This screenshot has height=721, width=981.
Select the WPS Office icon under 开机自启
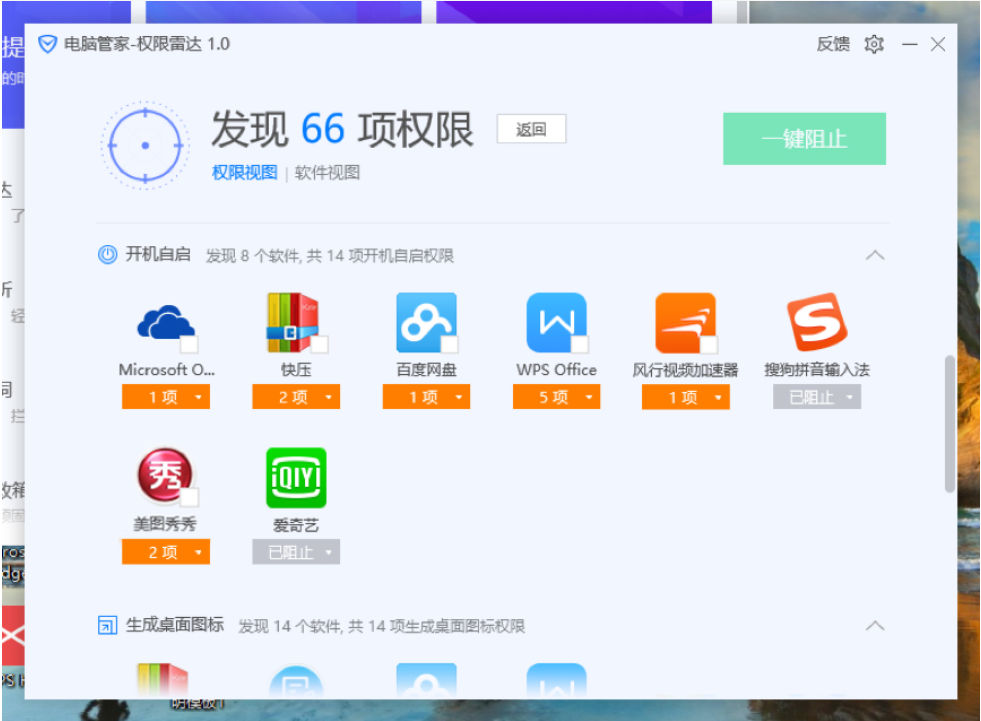pos(556,323)
